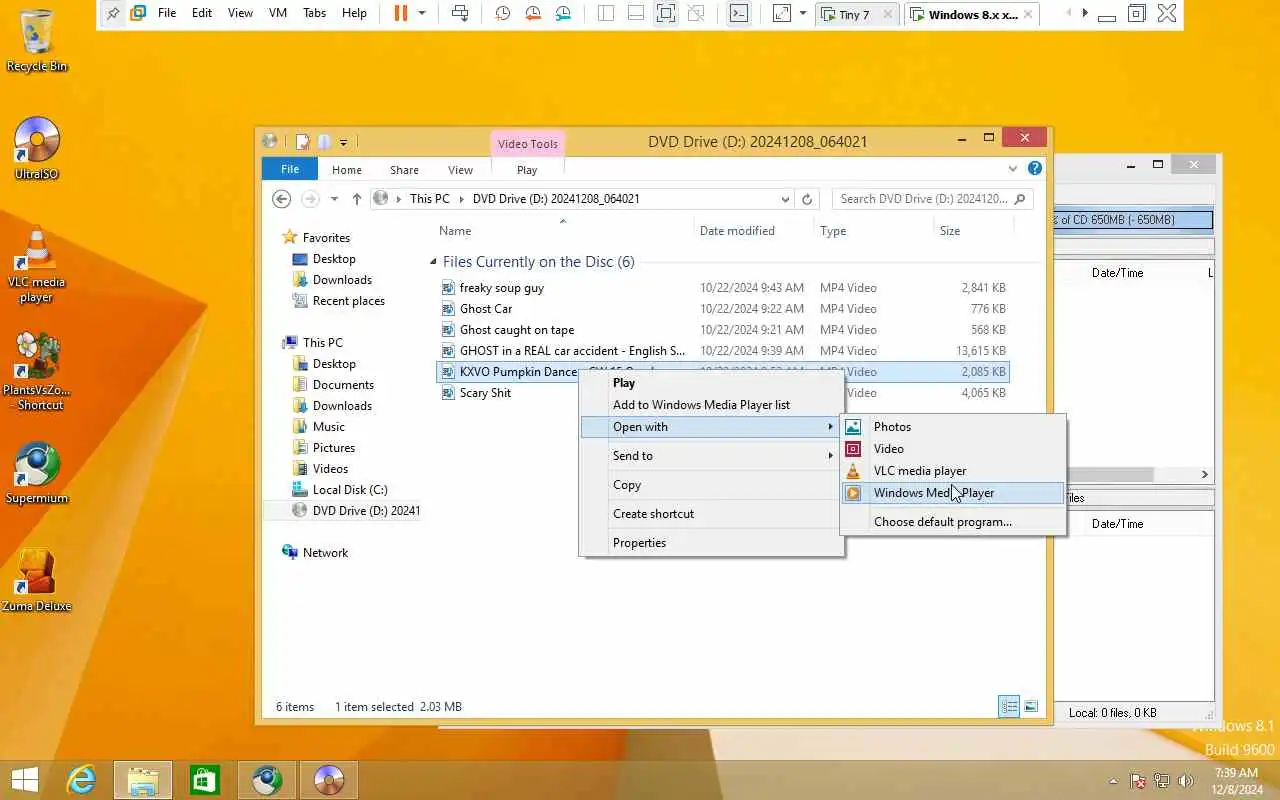This screenshot has height=800, width=1280.
Task: Click the pin icon in VMware toolbar
Action: (x=112, y=13)
